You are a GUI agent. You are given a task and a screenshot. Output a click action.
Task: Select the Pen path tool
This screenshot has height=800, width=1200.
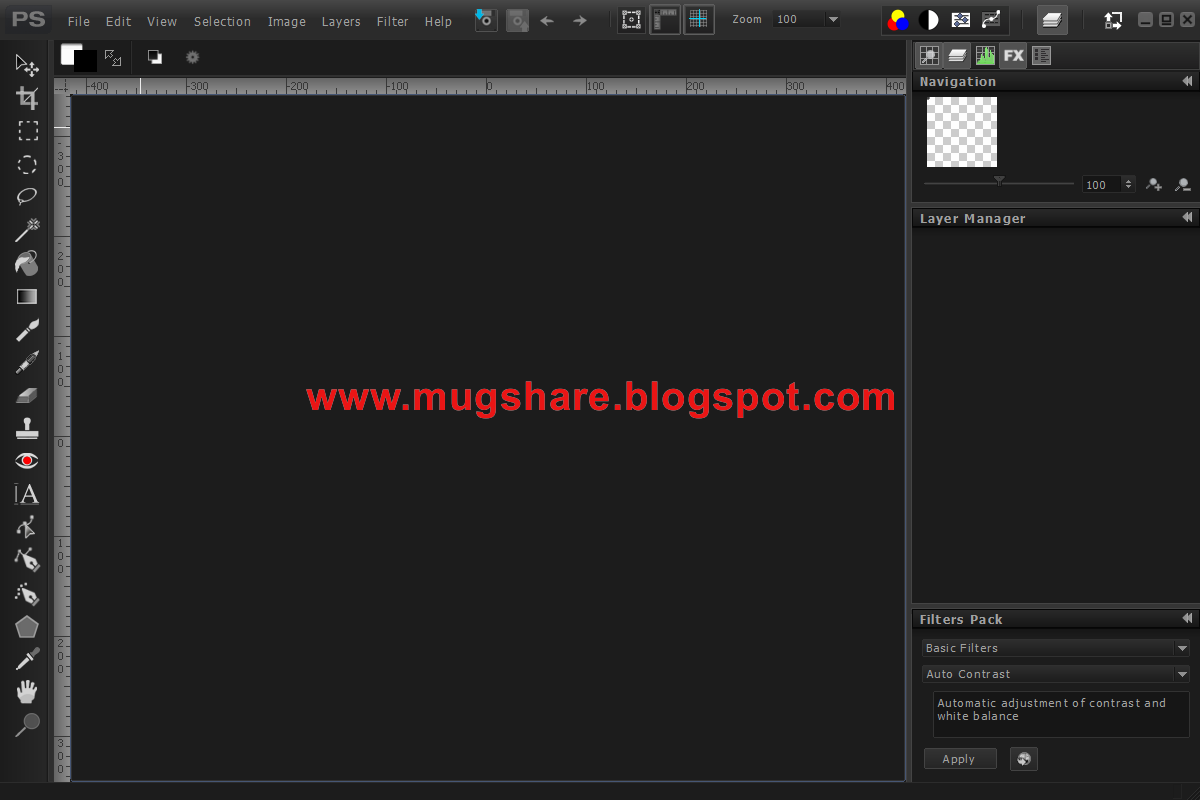pyautogui.click(x=27, y=560)
